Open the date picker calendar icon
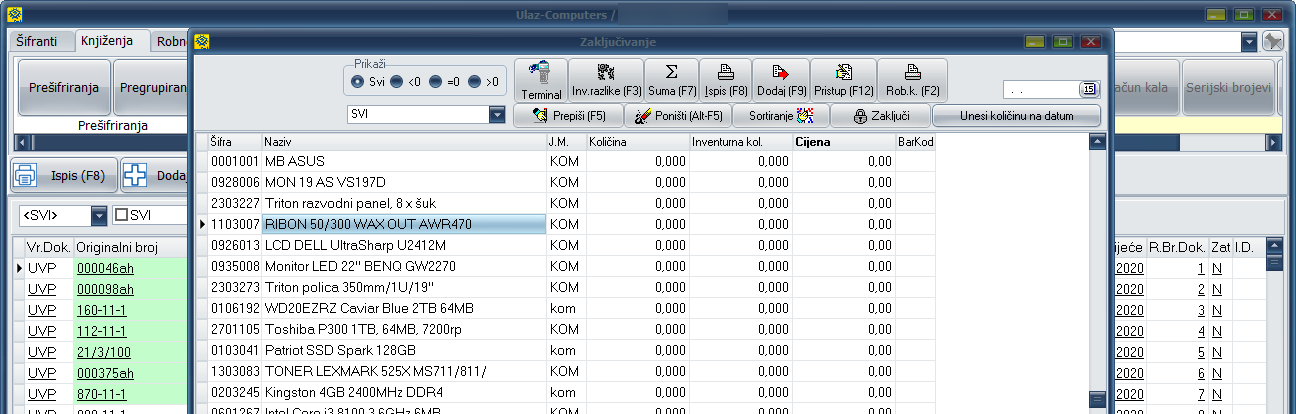1296x414 pixels. click(1088, 89)
